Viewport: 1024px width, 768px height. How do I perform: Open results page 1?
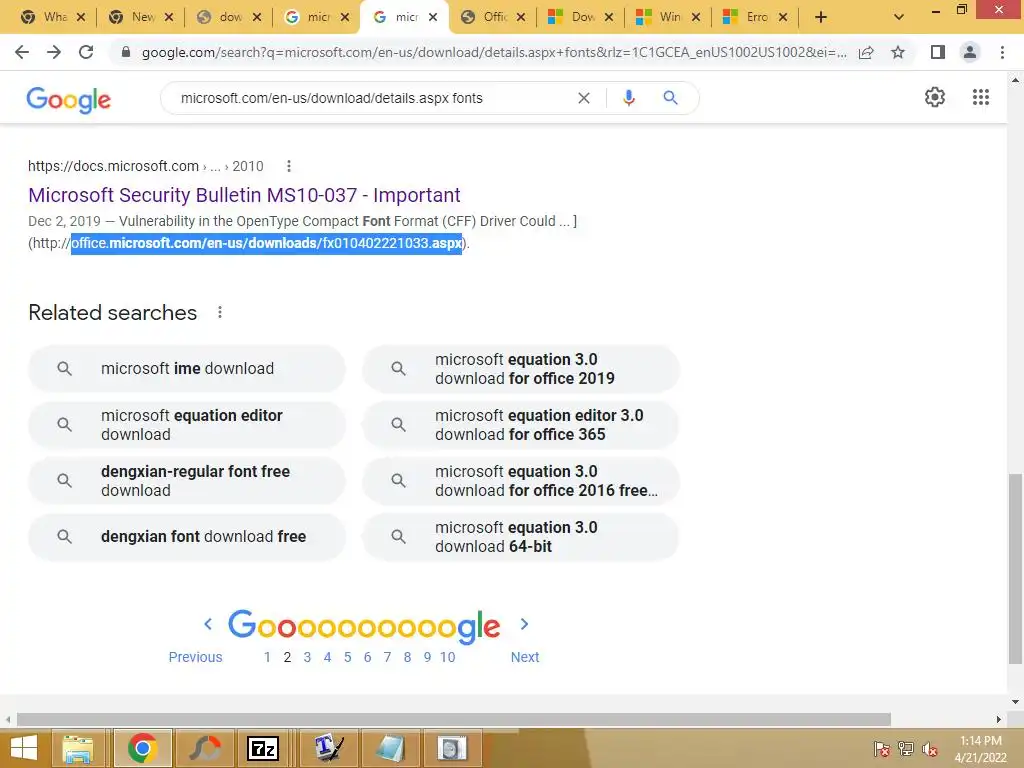point(267,657)
